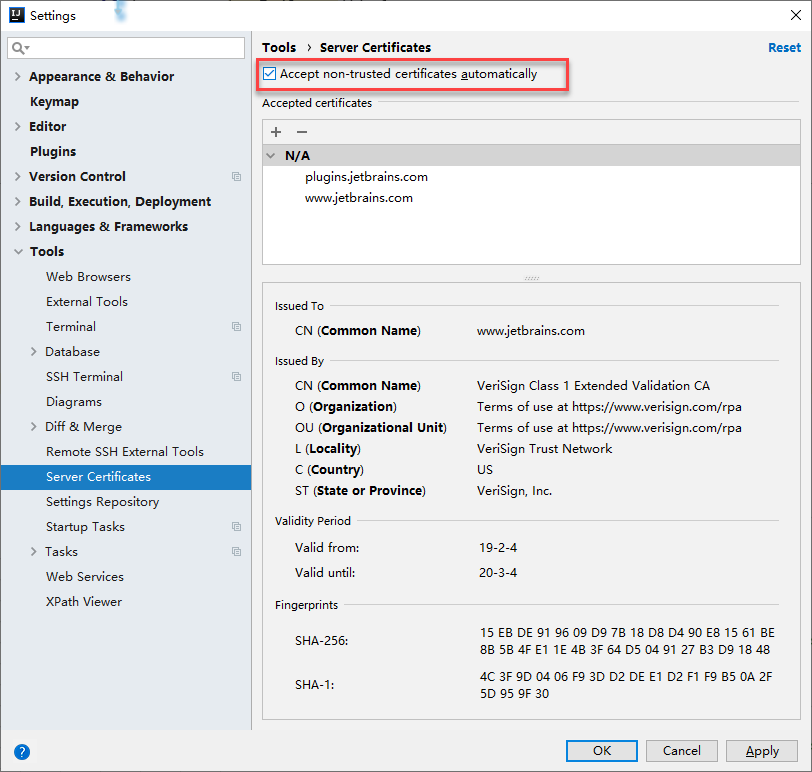This screenshot has width=812, height=772.
Task: Select plugins.jetbrains.com certificate
Action: pos(366,177)
